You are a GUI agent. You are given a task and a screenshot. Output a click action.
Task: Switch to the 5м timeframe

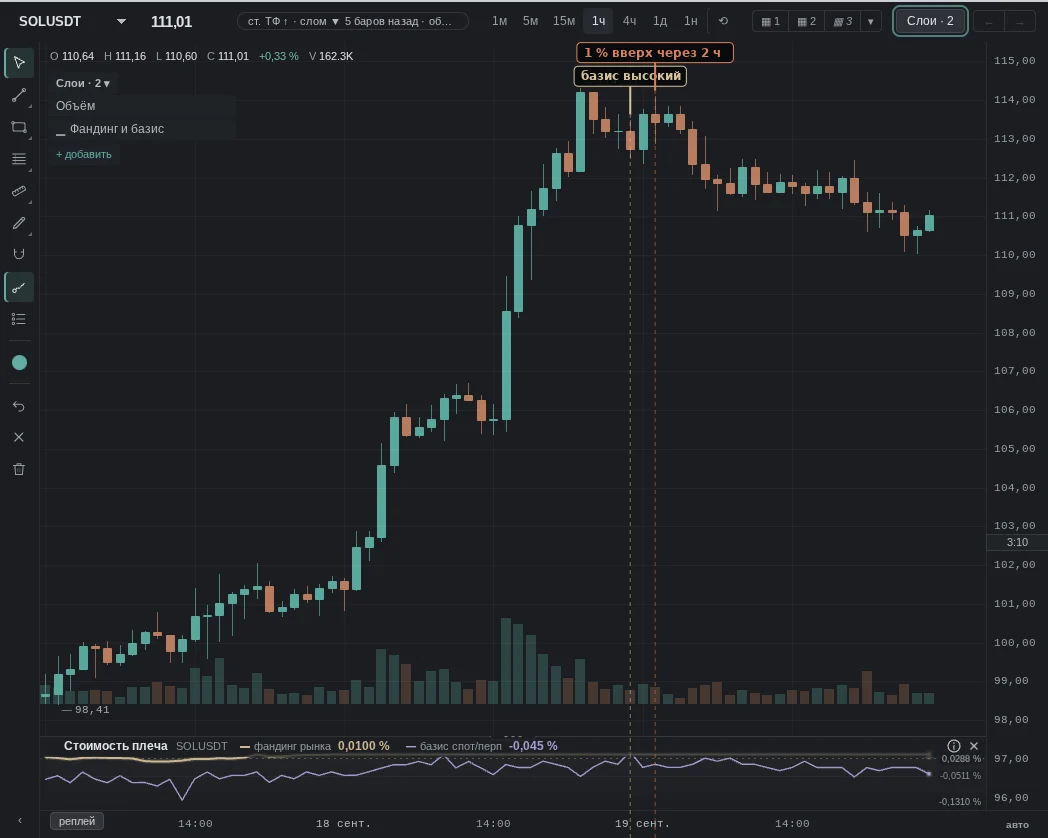530,21
